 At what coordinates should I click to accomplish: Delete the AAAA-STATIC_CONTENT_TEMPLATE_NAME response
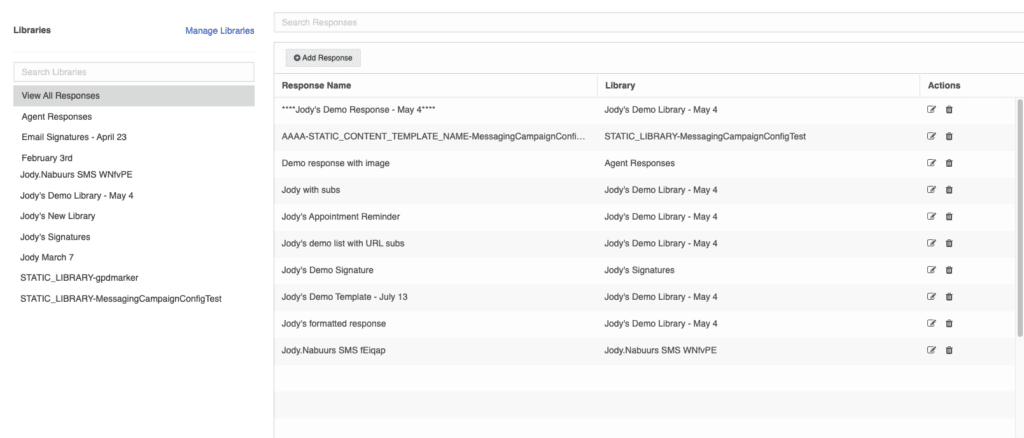click(x=949, y=135)
